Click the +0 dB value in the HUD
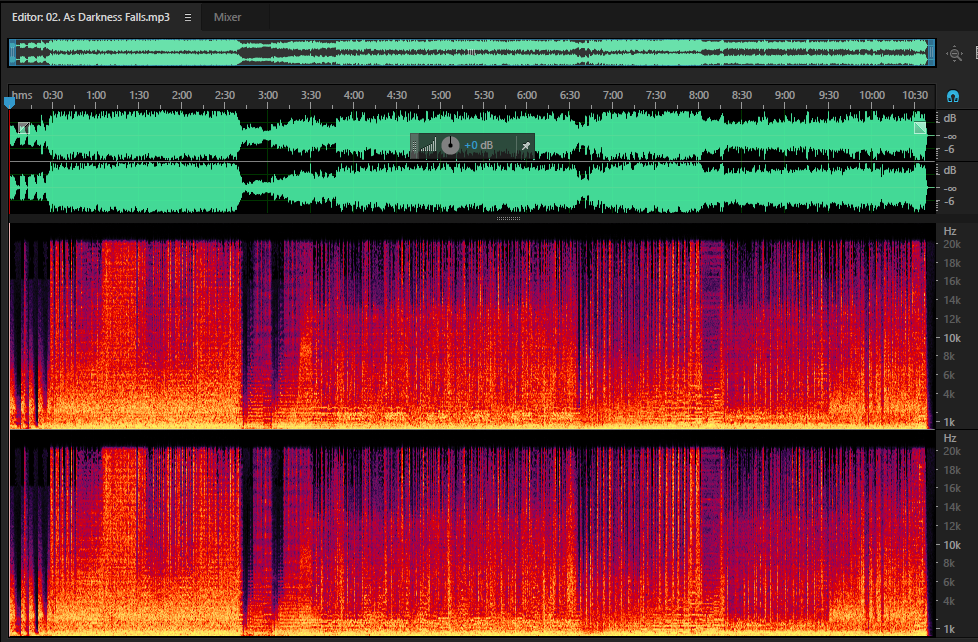978x642 pixels. pyautogui.click(x=478, y=145)
